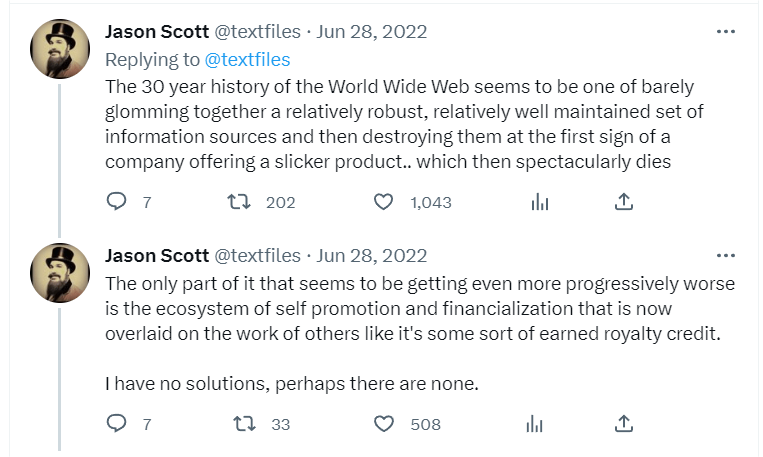
Task: Click Jason Scott's avatar on second tweet
Action: click(61, 273)
